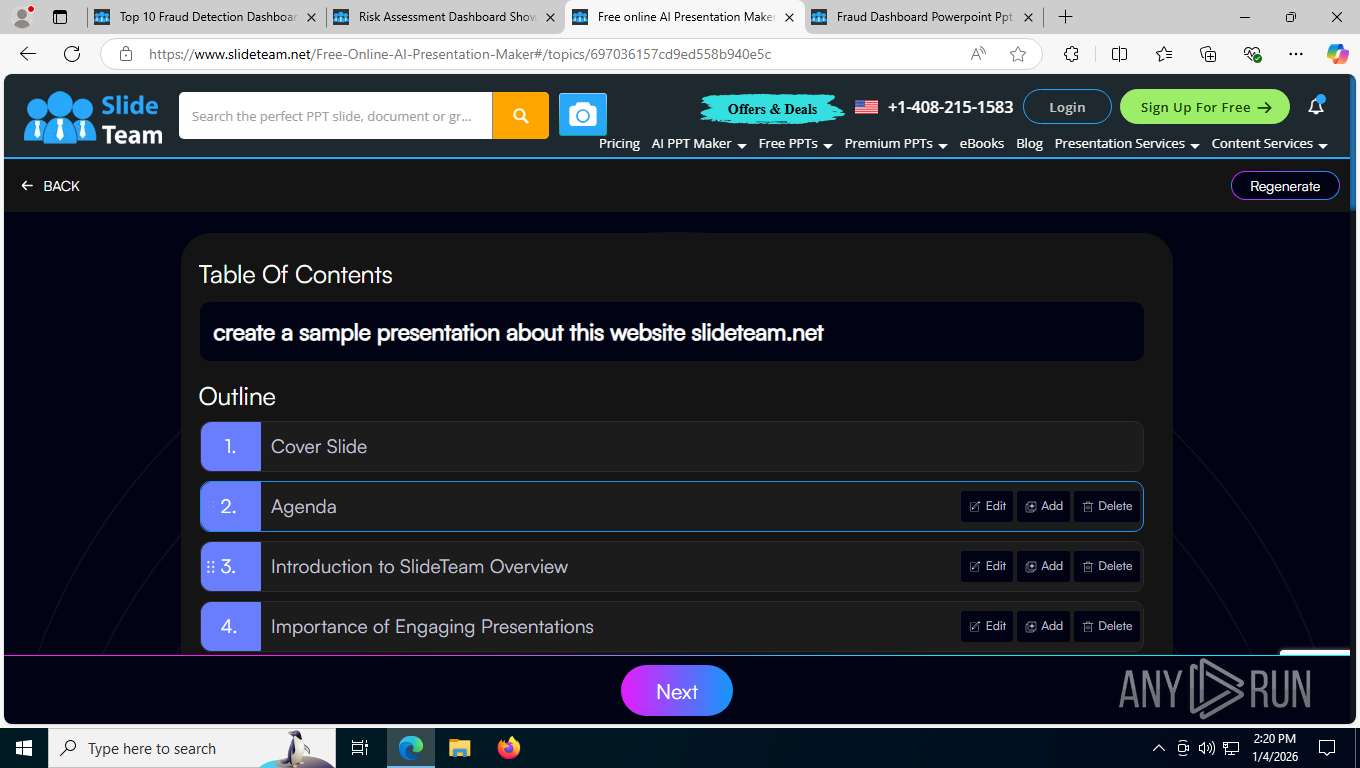Open the Edge tab actions menu icon
1360x768 pixels.
tap(60, 17)
